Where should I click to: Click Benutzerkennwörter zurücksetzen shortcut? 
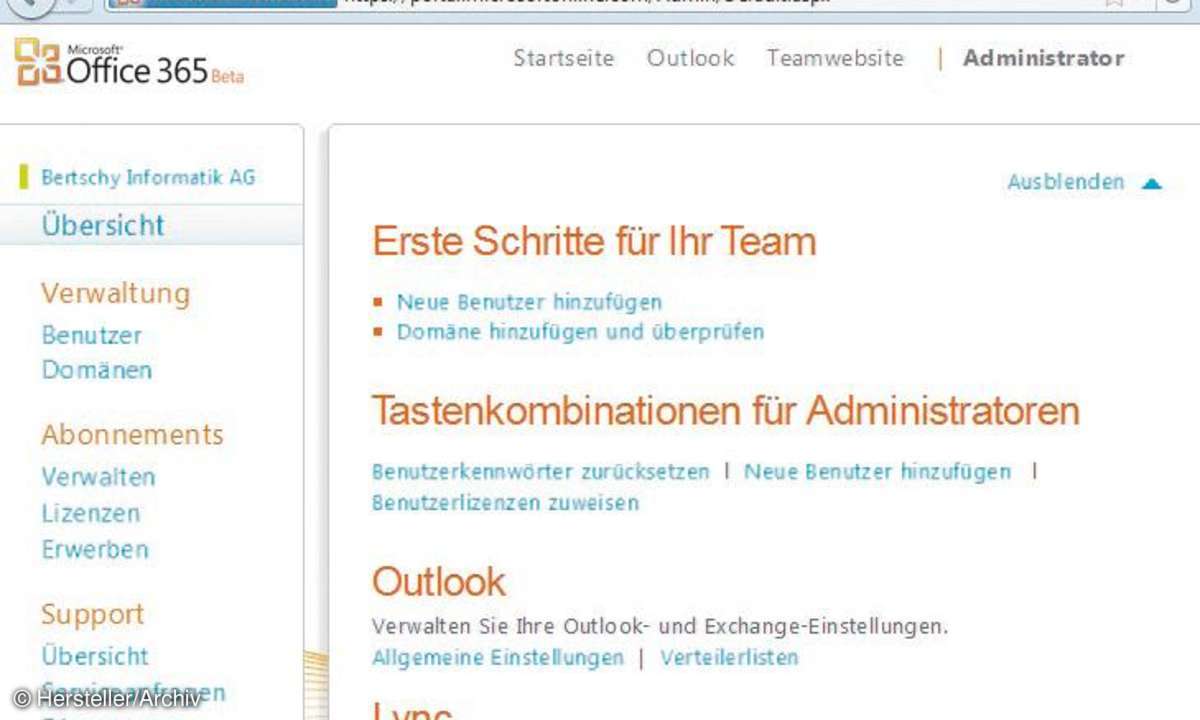(540, 471)
